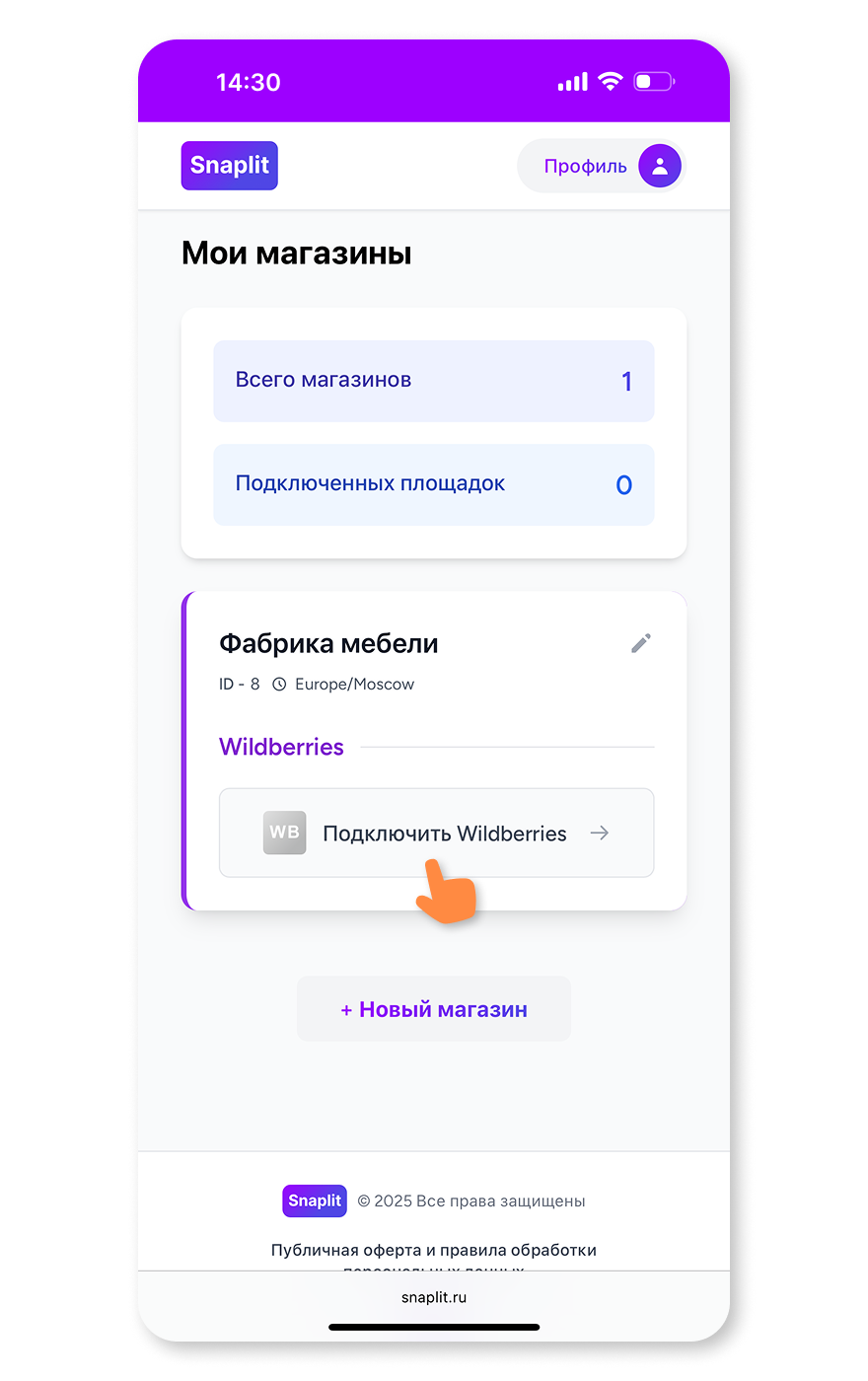Open the profile avatar icon

tap(660, 166)
